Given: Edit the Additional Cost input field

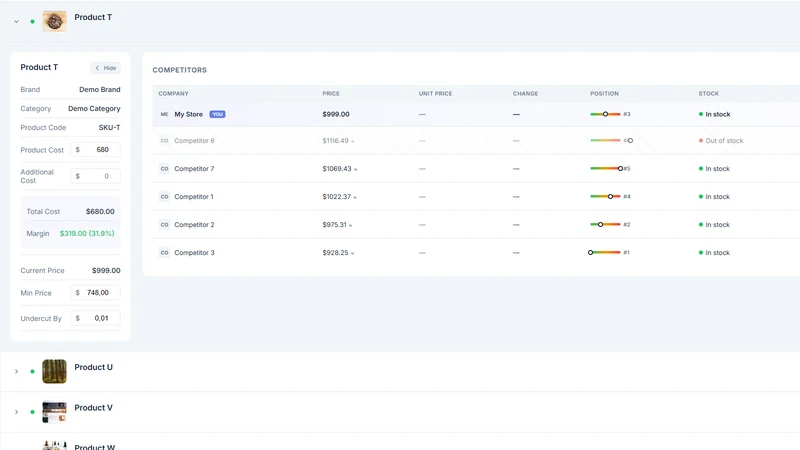Looking at the screenshot, I should tap(95, 176).
